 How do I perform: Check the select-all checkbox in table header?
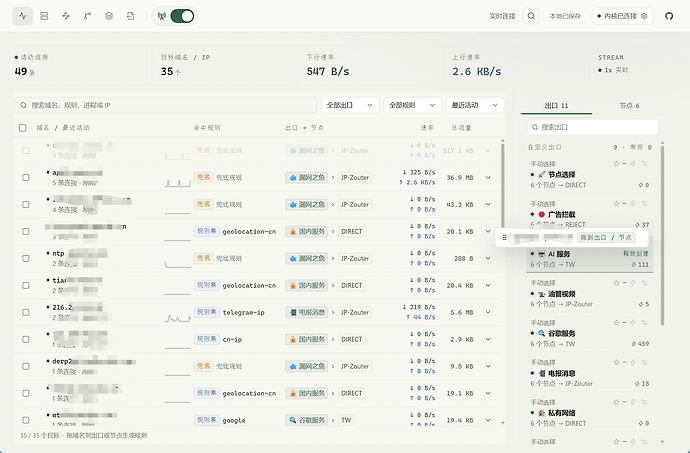coord(22,128)
